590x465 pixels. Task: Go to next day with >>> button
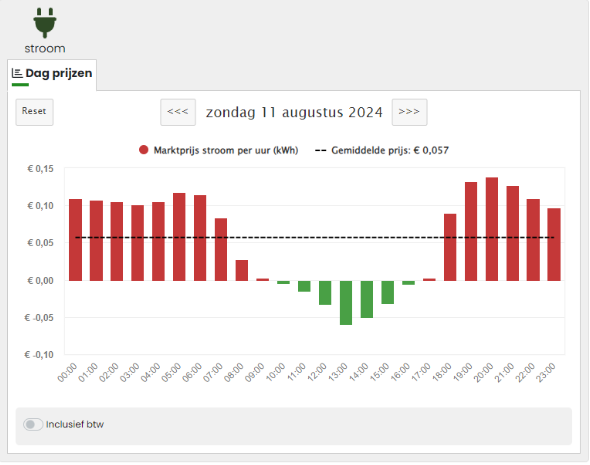tap(409, 112)
